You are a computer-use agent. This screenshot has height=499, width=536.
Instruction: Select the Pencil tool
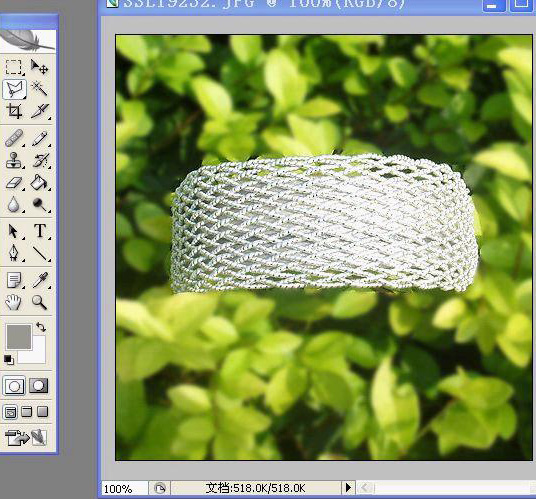point(40,138)
